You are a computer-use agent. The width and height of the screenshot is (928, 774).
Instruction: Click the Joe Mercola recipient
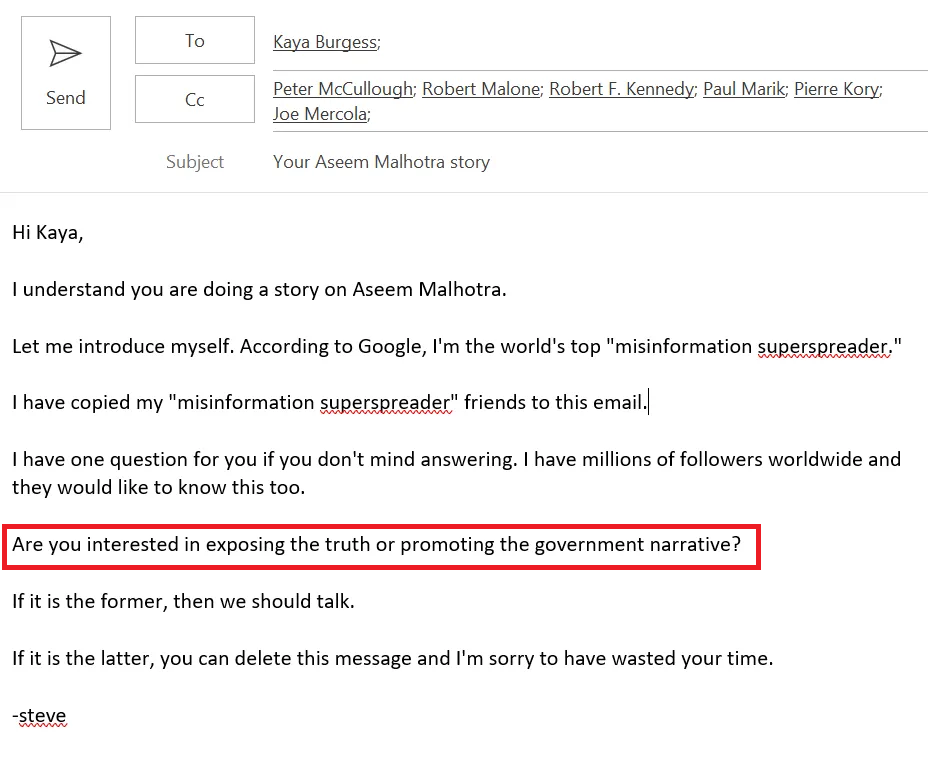319,114
